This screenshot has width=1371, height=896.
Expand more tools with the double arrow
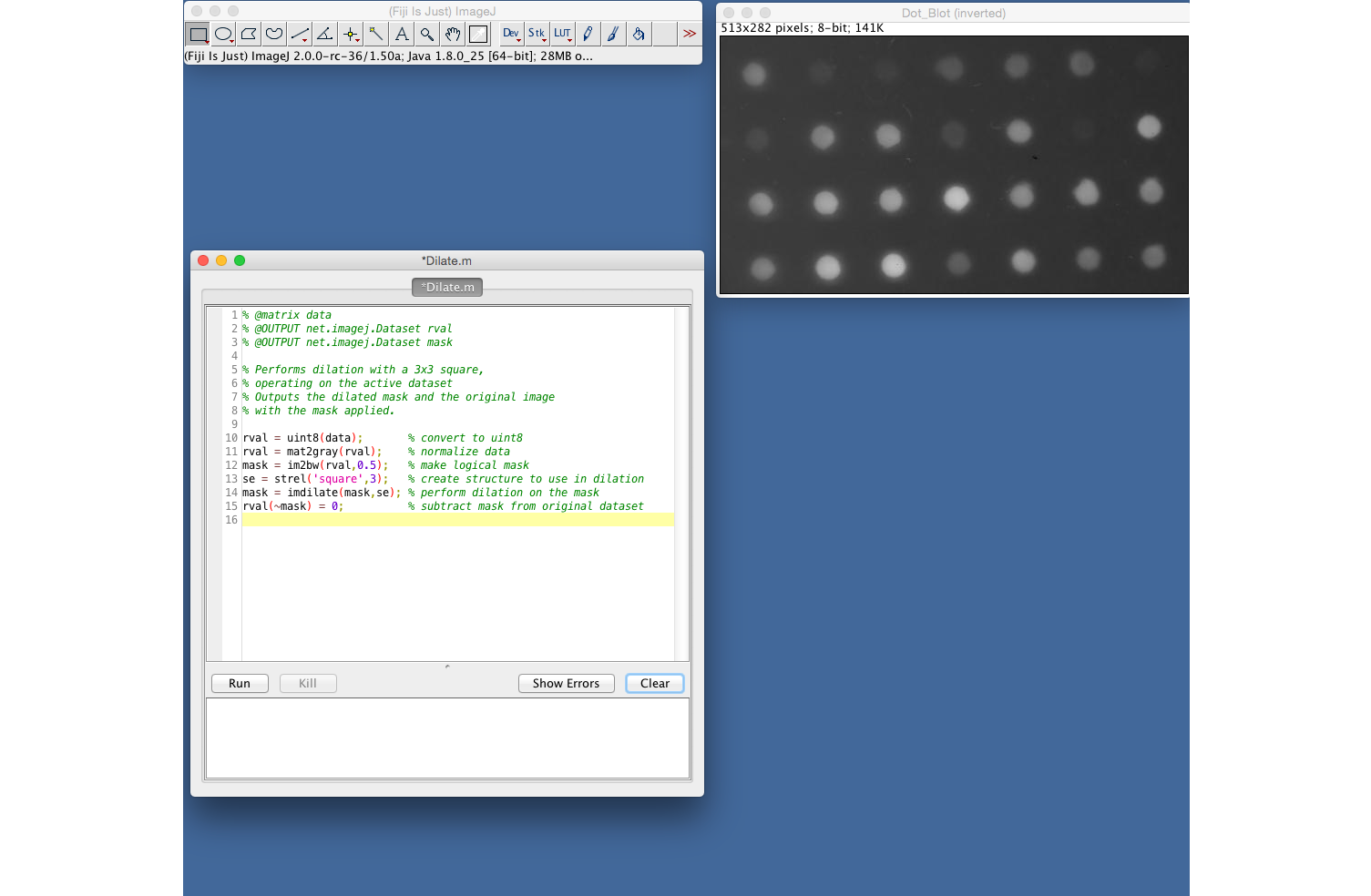[x=690, y=35]
